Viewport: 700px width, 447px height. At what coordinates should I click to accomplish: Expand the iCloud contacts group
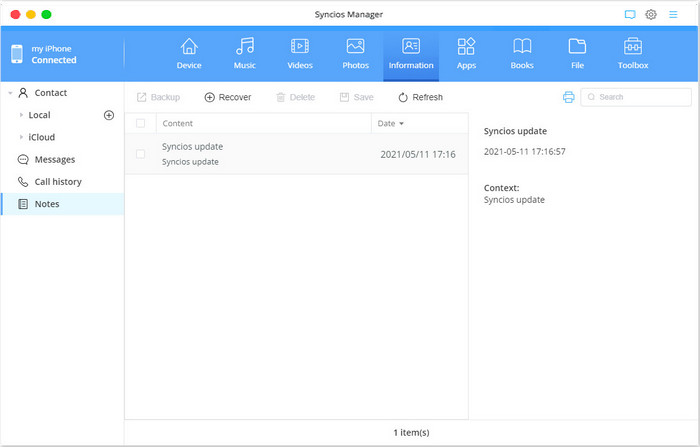tap(21, 137)
